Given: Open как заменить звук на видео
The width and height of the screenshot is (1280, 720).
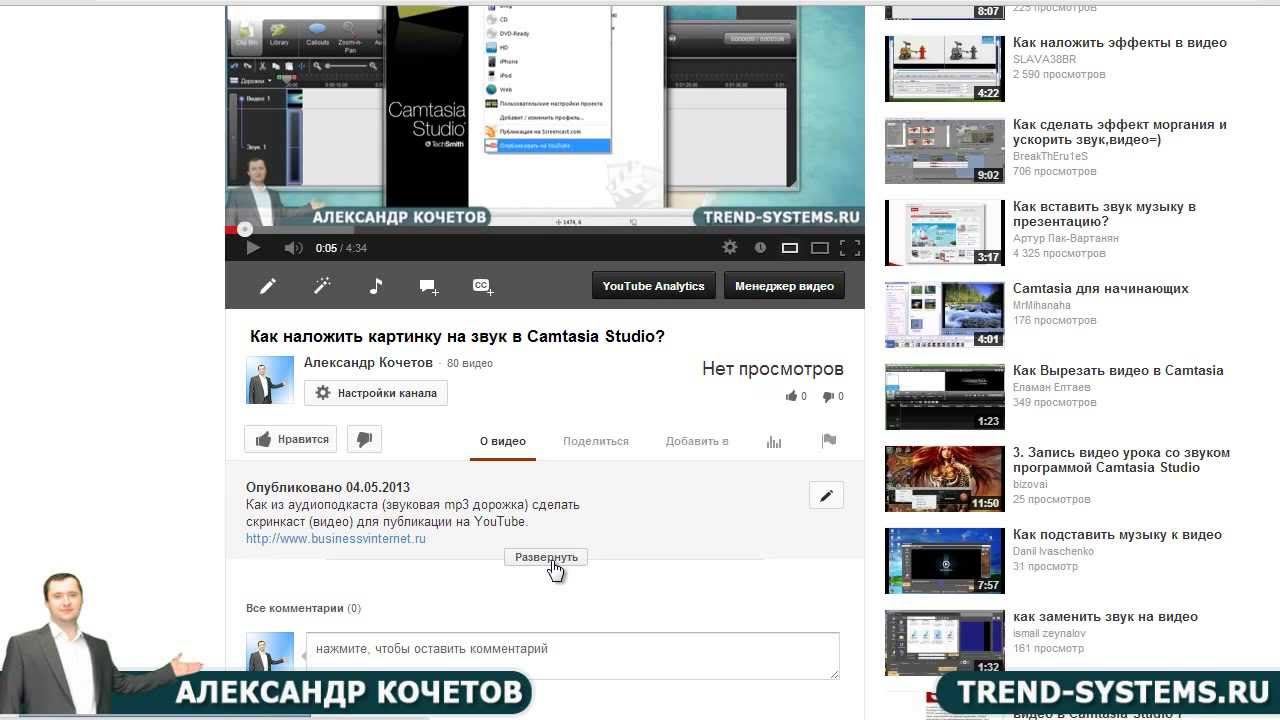Looking at the screenshot, I should coord(1105,617).
